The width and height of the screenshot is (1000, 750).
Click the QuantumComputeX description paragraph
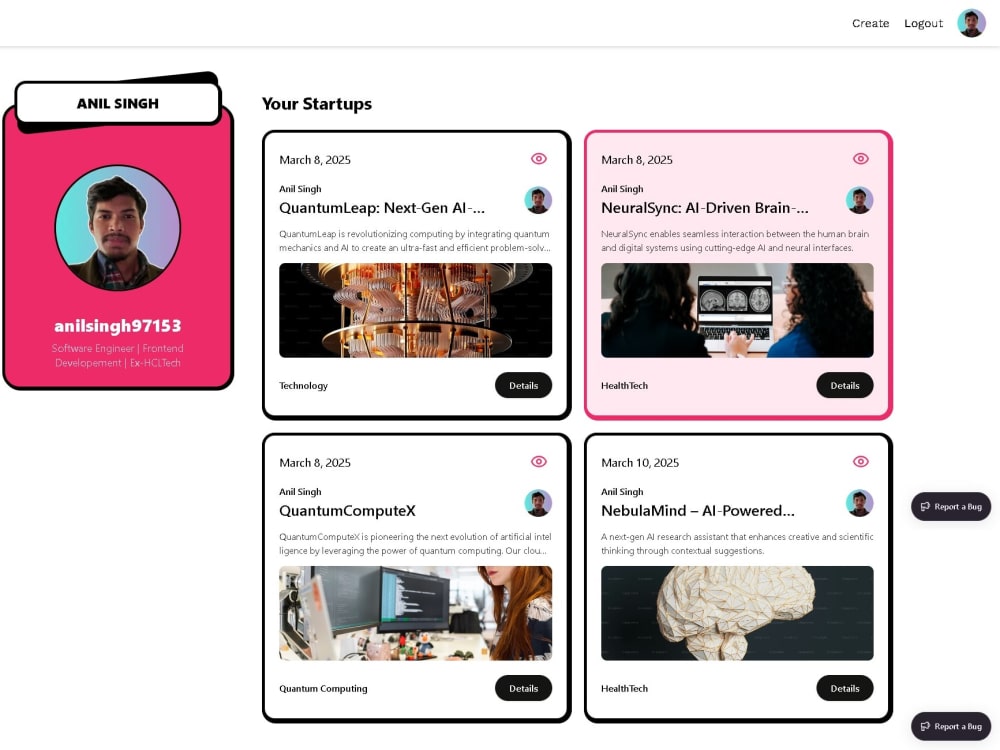(415, 544)
